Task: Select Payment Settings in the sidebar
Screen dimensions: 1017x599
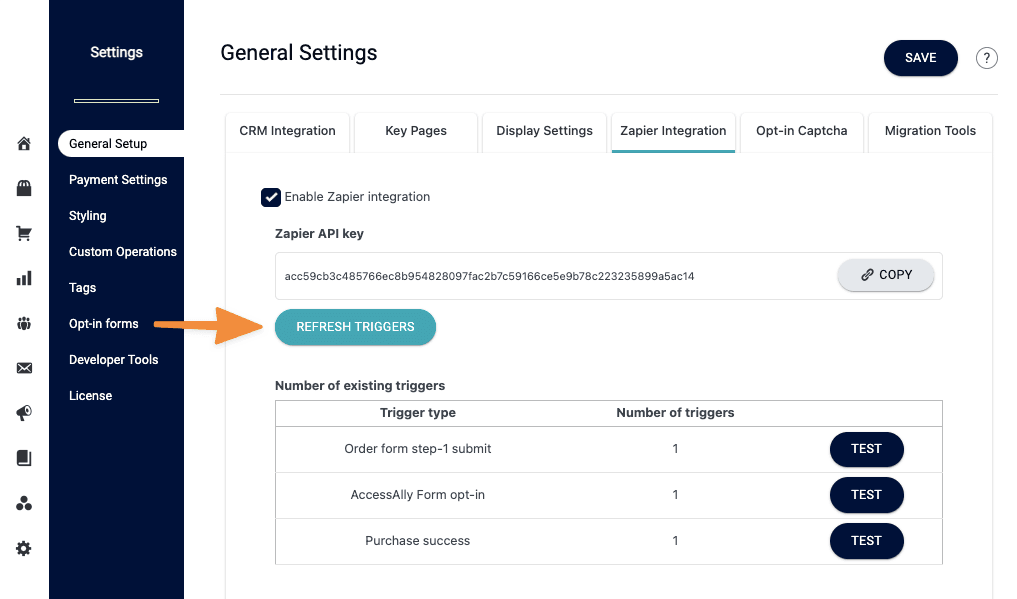Action: [118, 180]
